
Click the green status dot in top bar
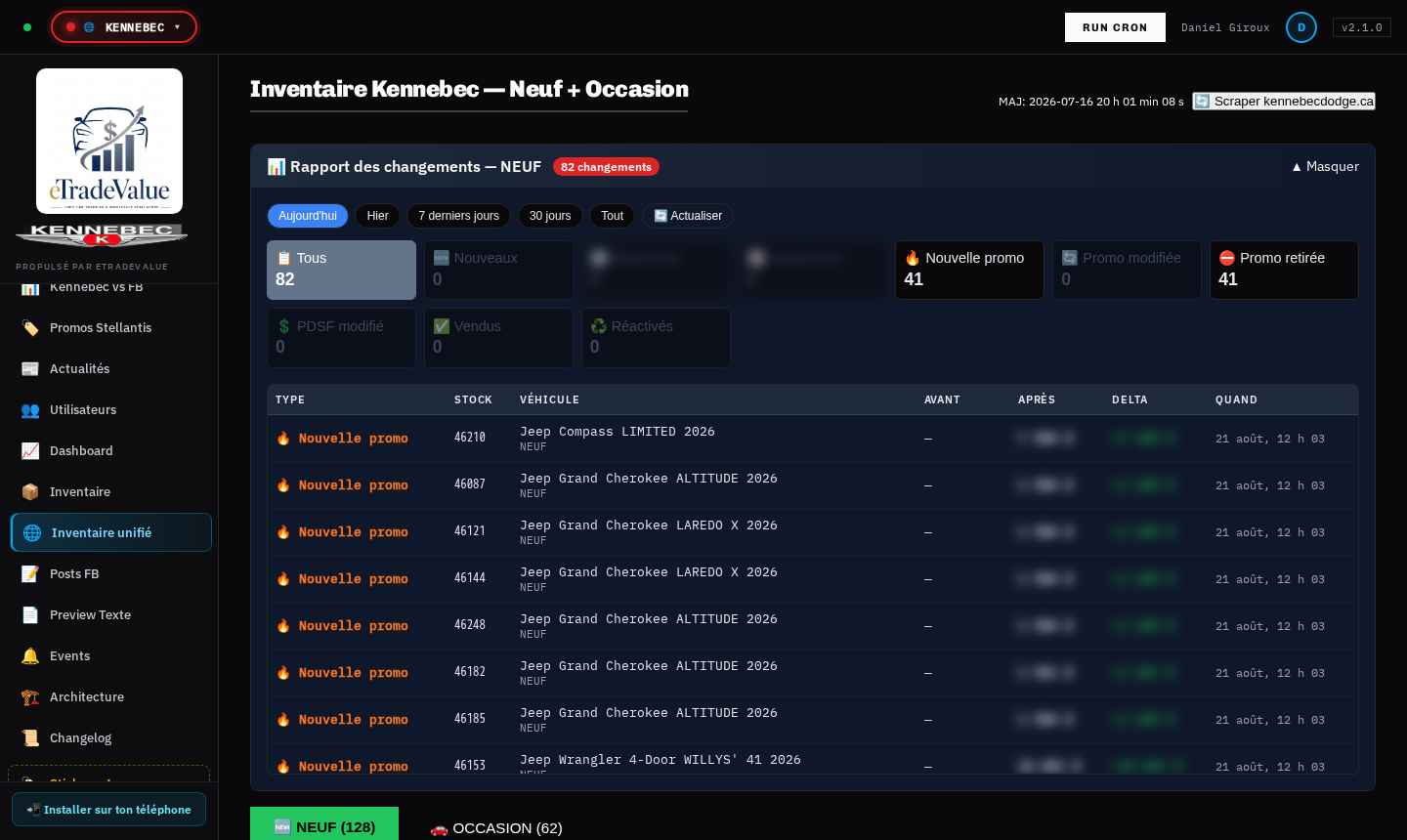point(27,27)
